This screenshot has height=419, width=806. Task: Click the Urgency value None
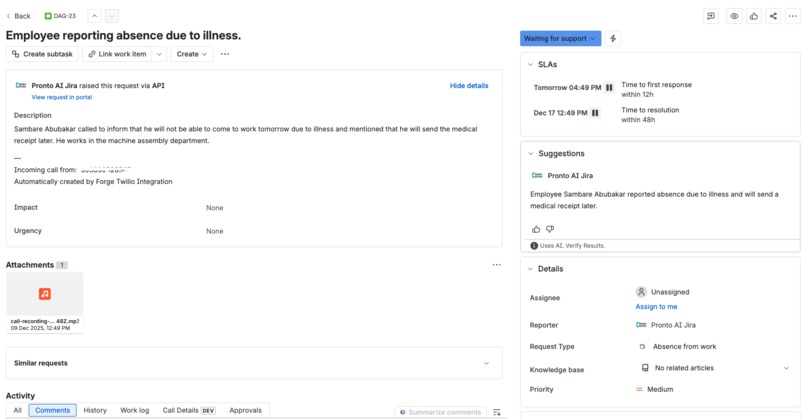[214, 231]
